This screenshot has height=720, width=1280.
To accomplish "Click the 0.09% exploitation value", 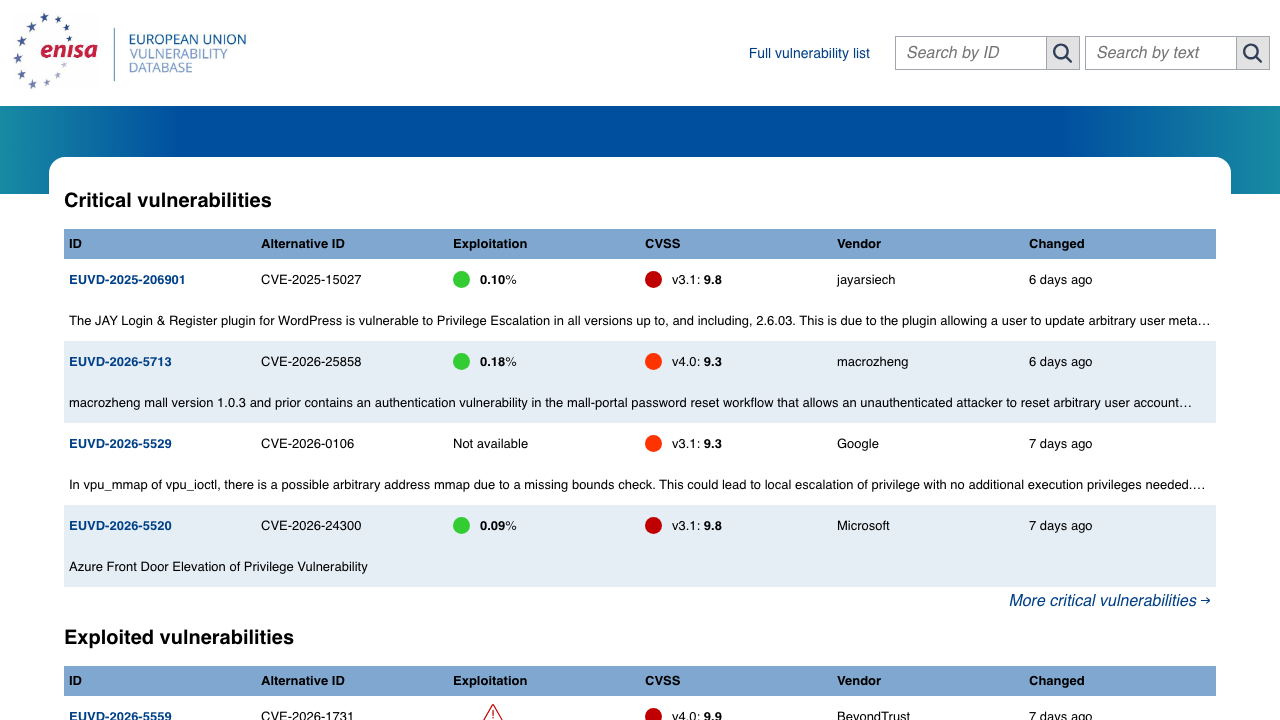I will (498, 526).
